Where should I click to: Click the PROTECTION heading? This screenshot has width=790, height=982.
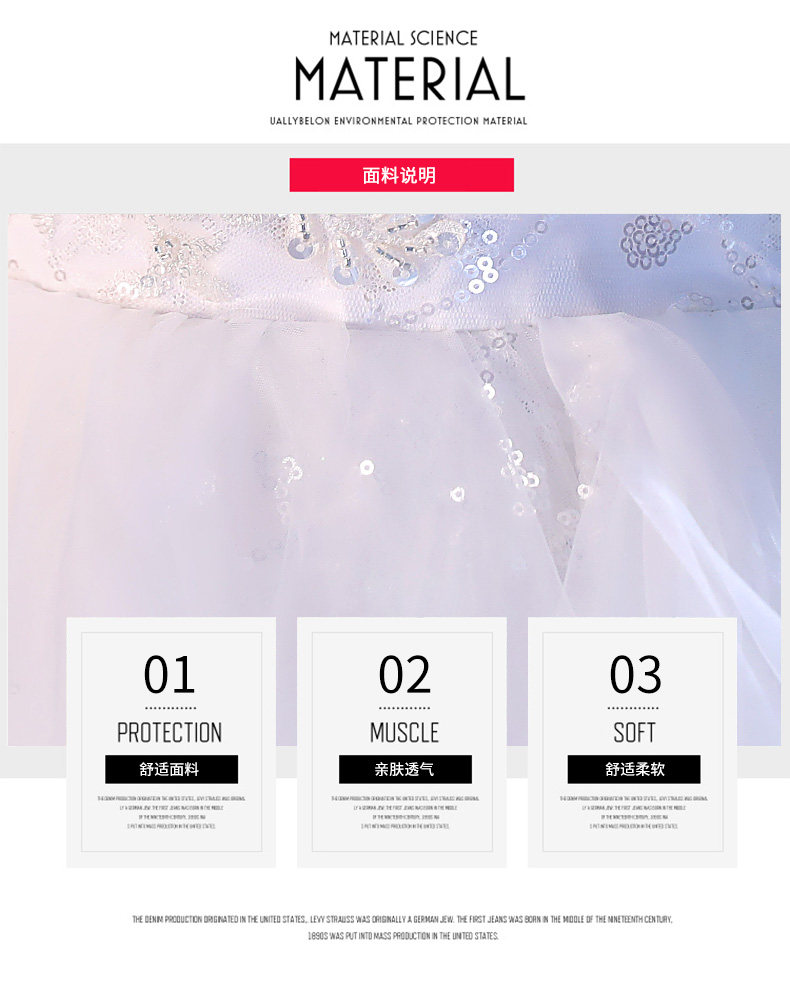[x=169, y=732]
